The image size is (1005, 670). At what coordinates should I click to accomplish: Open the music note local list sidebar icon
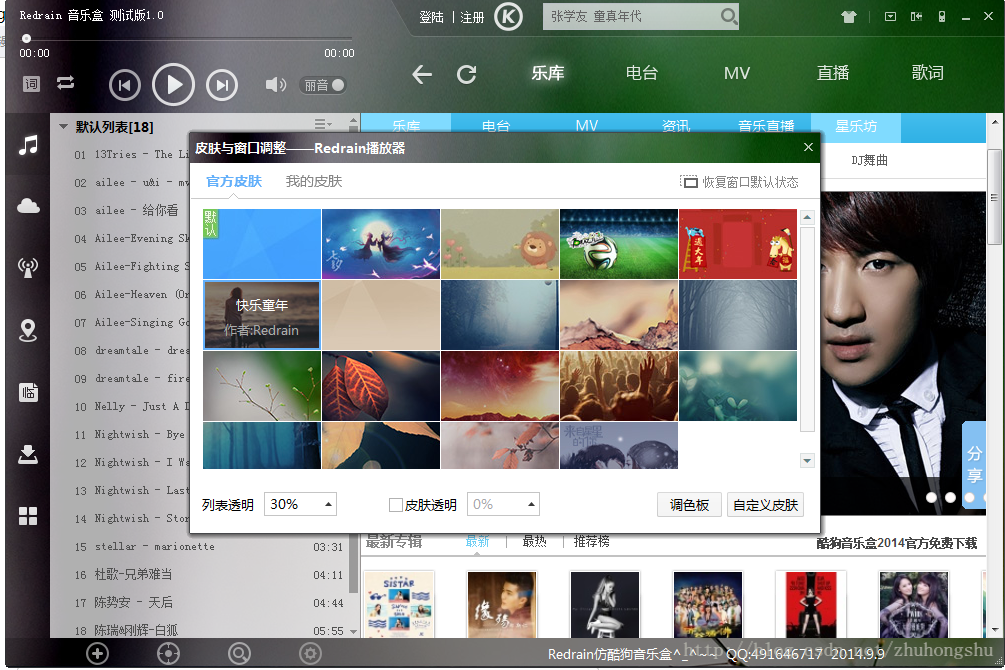(x=28, y=145)
